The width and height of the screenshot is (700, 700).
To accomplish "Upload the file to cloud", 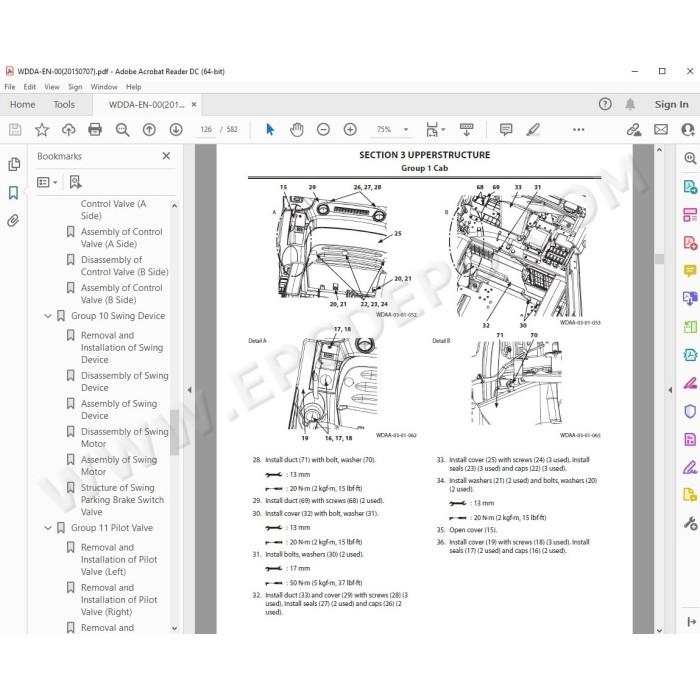I will click(x=68, y=129).
